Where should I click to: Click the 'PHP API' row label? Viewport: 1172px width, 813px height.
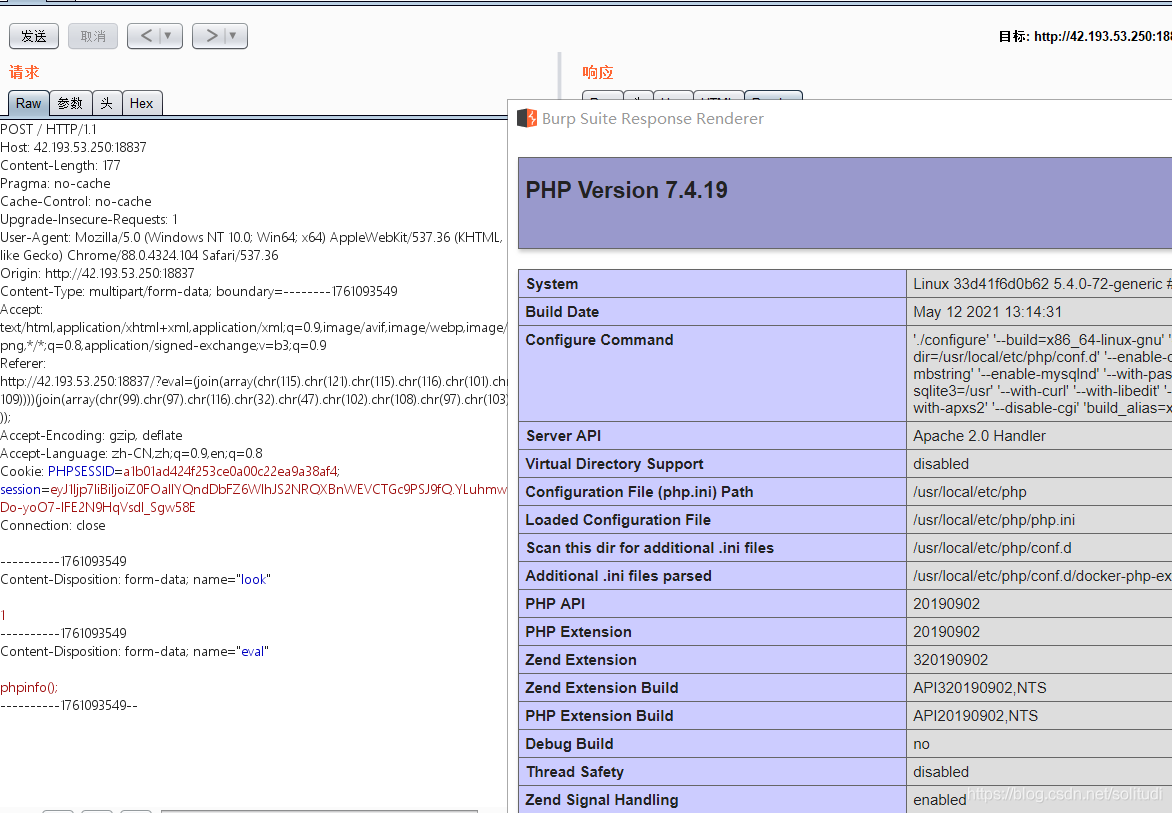pyautogui.click(x=555, y=604)
